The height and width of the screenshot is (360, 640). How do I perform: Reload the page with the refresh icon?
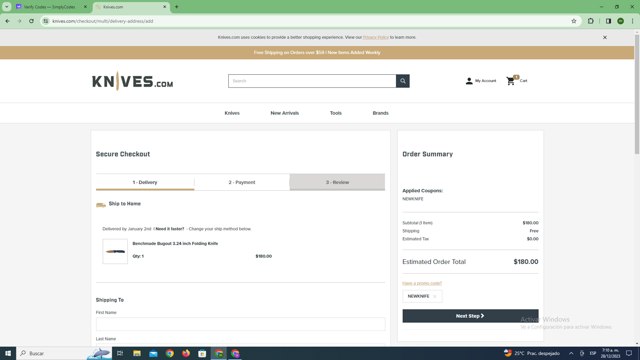point(31,21)
